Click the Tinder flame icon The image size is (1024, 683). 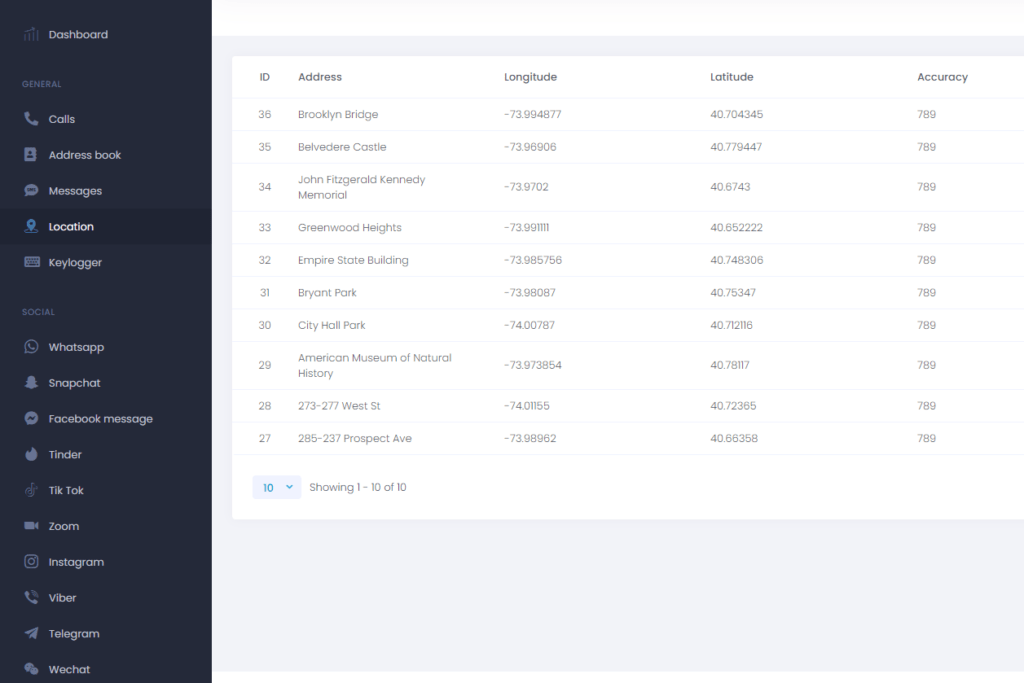(x=31, y=454)
